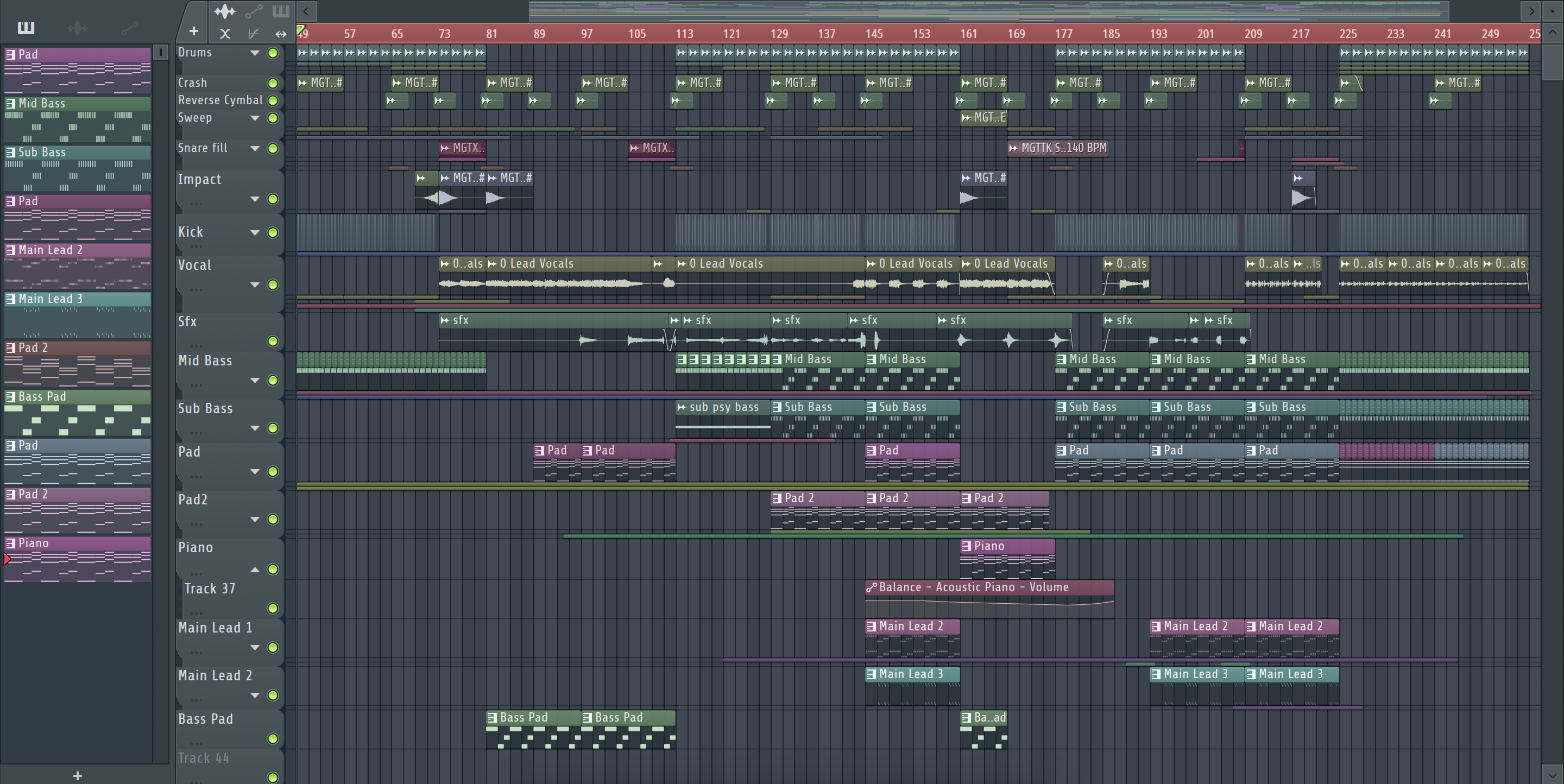This screenshot has width=1564, height=784.
Task: Click the audio icon on MGTTK S..140 BPM clip
Action: pyautogui.click(x=1013, y=148)
